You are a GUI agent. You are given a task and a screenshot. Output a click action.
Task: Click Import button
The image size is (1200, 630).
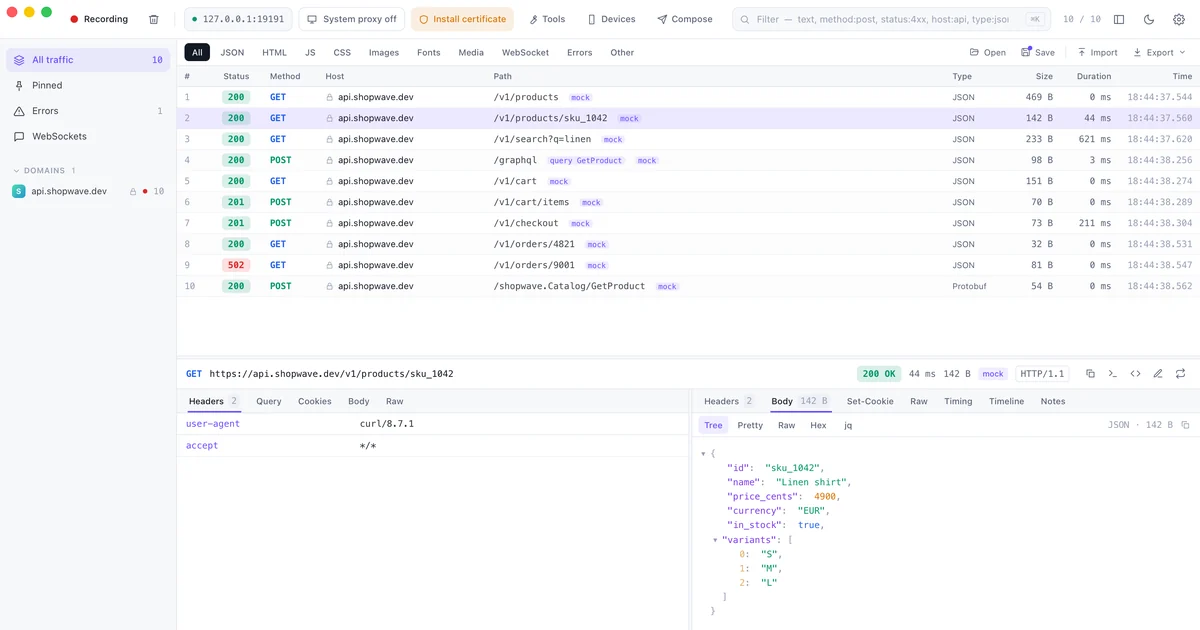pyautogui.click(x=1097, y=52)
